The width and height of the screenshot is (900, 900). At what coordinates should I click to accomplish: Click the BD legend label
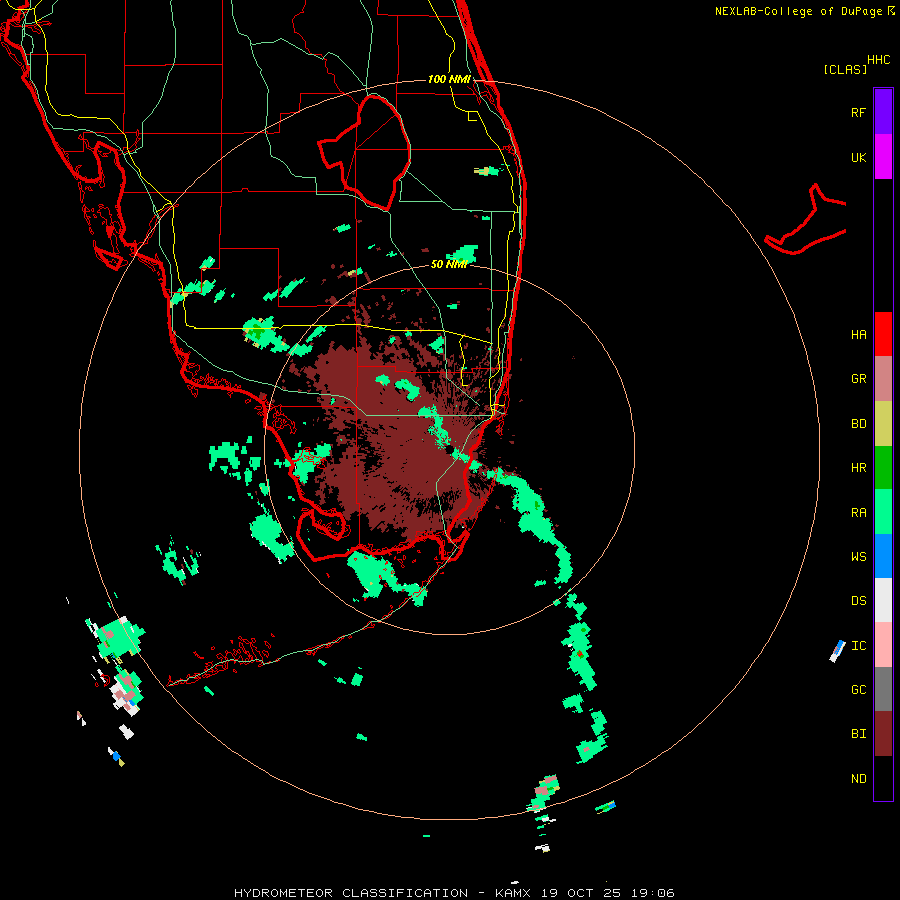pyautogui.click(x=858, y=424)
